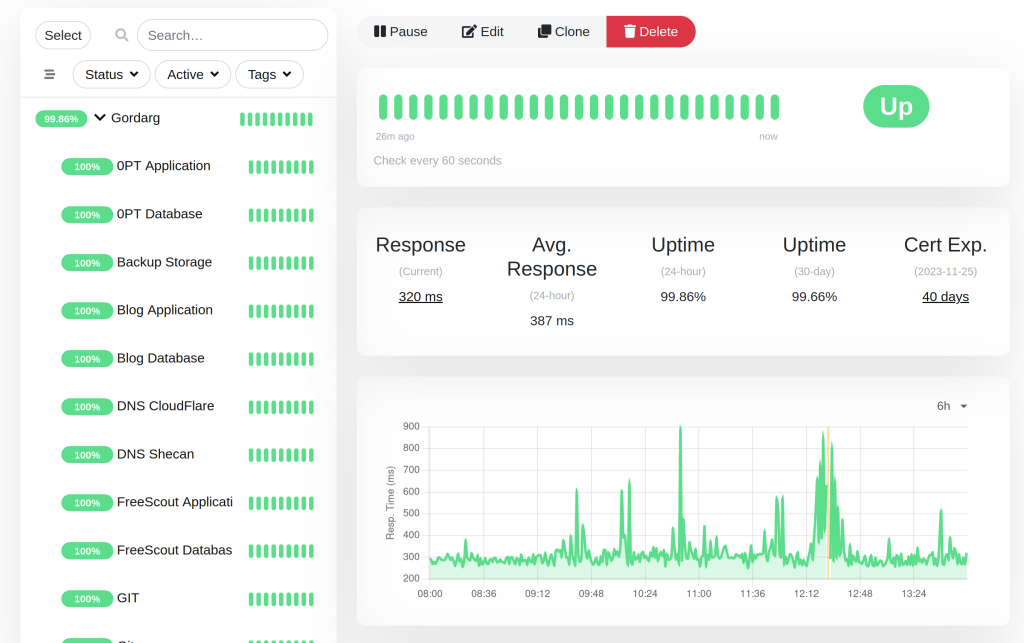Viewport: 1024px width, 643px height.
Task: Open the Status filter dropdown
Action: tap(112, 74)
